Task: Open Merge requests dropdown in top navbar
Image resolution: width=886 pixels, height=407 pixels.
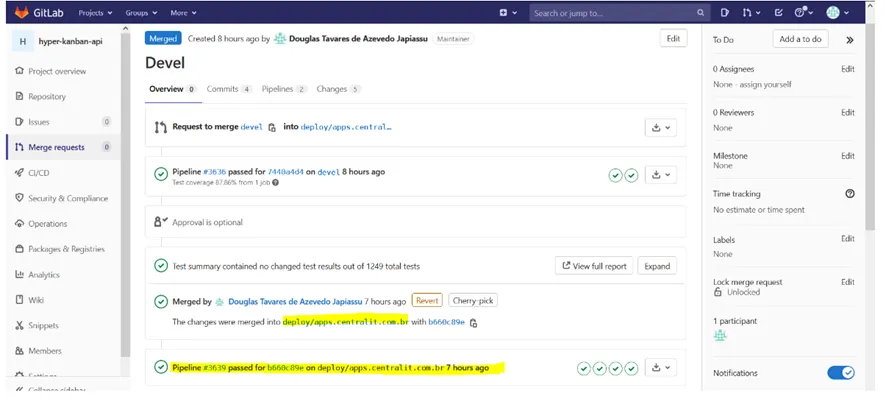Action: coord(751,12)
